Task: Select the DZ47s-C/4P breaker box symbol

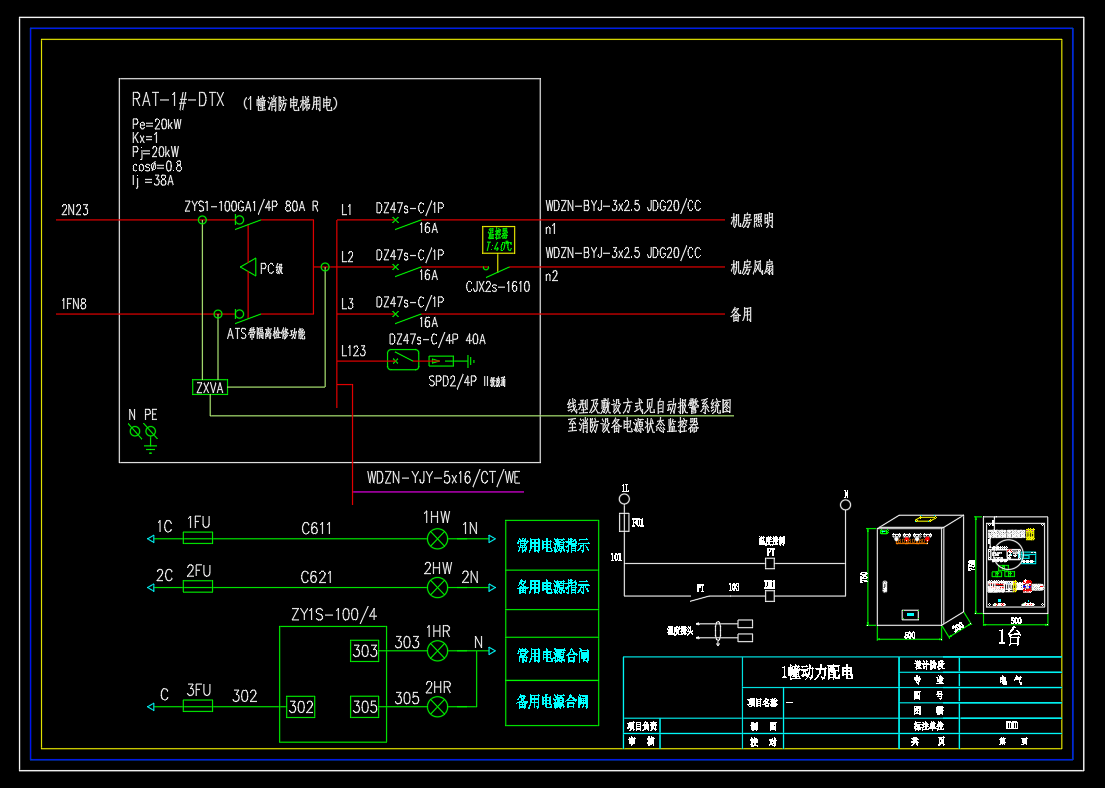Action: (403, 361)
